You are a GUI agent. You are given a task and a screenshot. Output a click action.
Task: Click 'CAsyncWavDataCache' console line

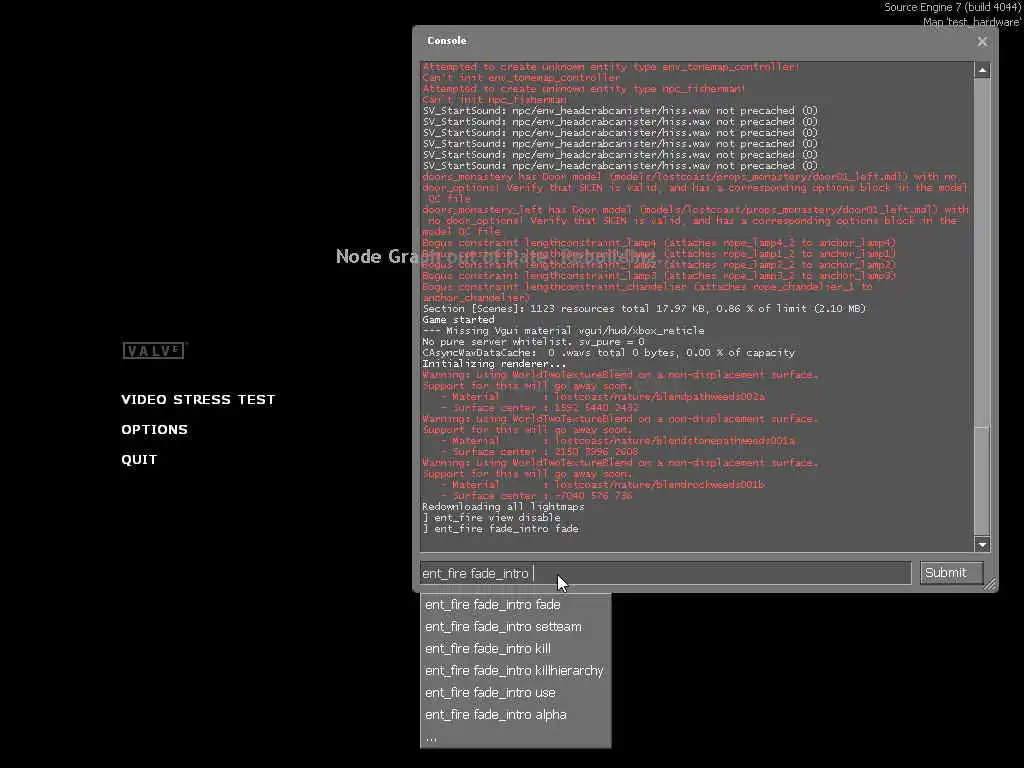(609, 353)
